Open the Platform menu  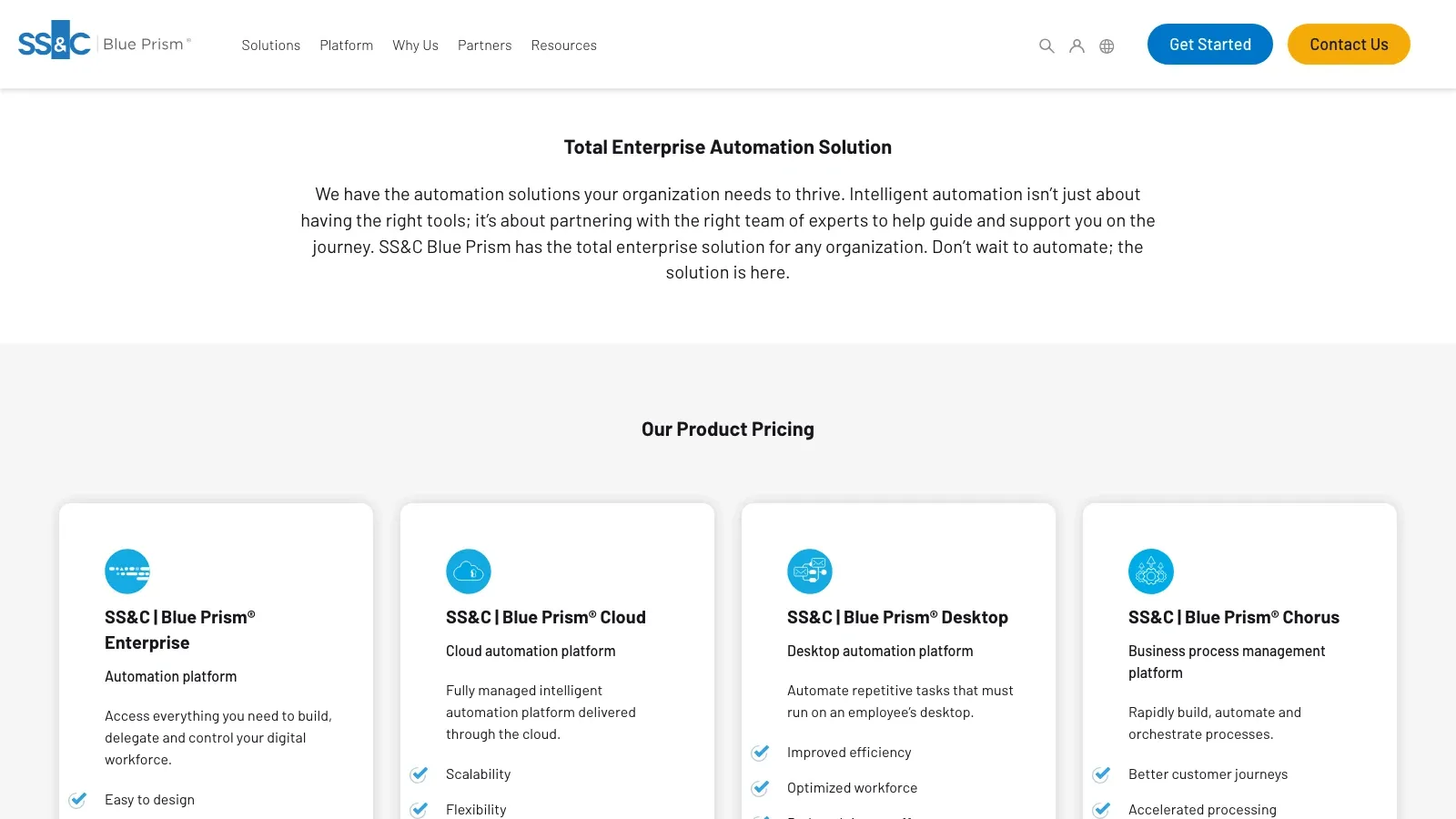(347, 45)
